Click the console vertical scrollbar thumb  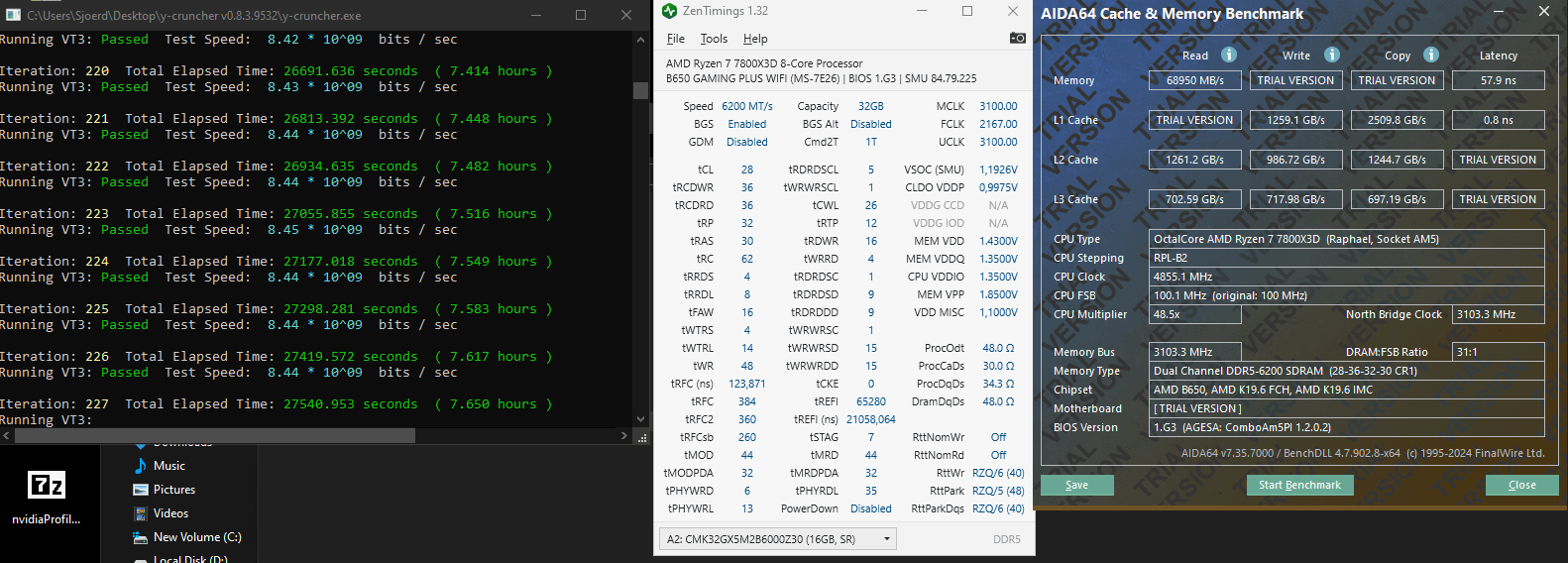pos(640,90)
